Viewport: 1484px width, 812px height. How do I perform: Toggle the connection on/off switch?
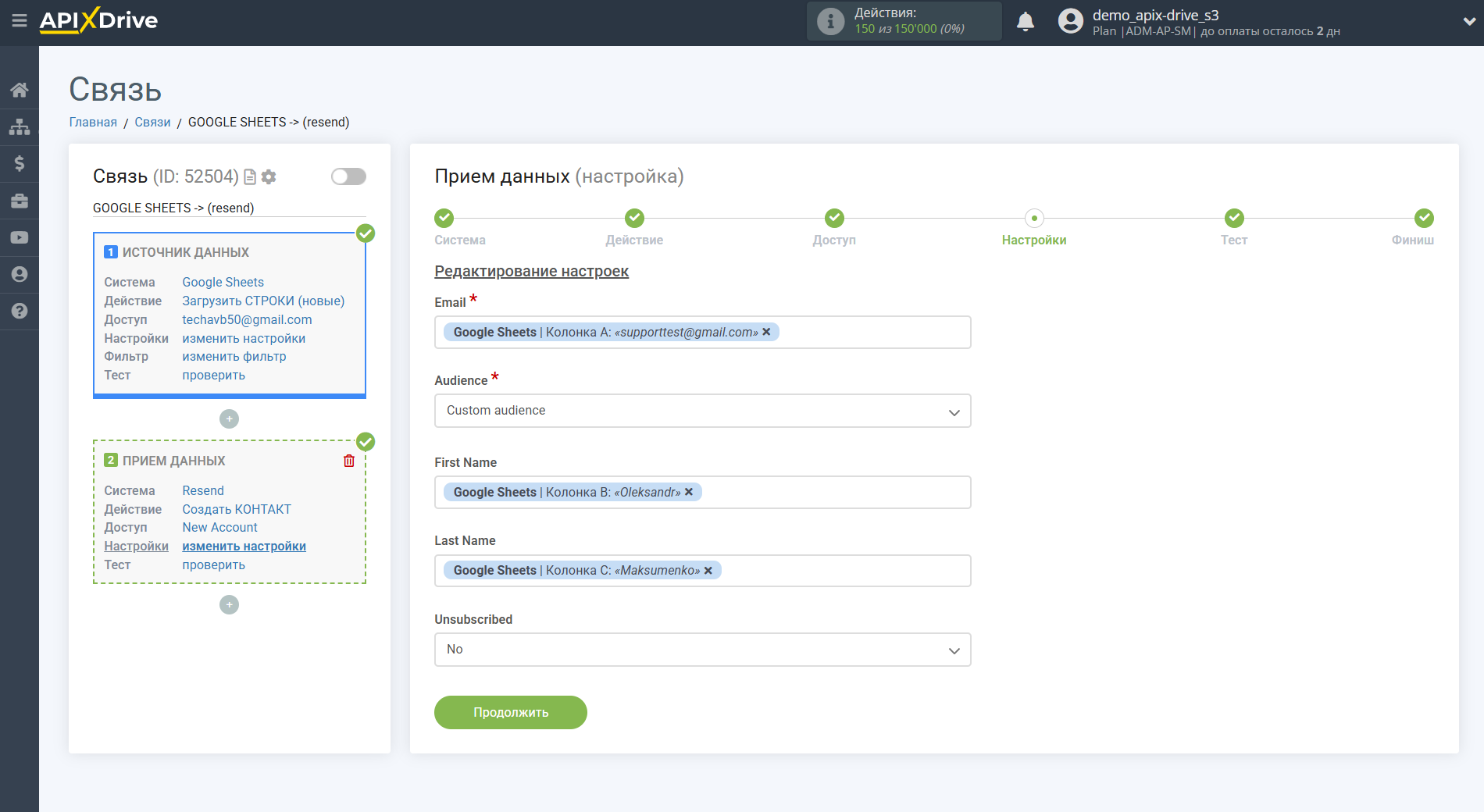(x=348, y=176)
